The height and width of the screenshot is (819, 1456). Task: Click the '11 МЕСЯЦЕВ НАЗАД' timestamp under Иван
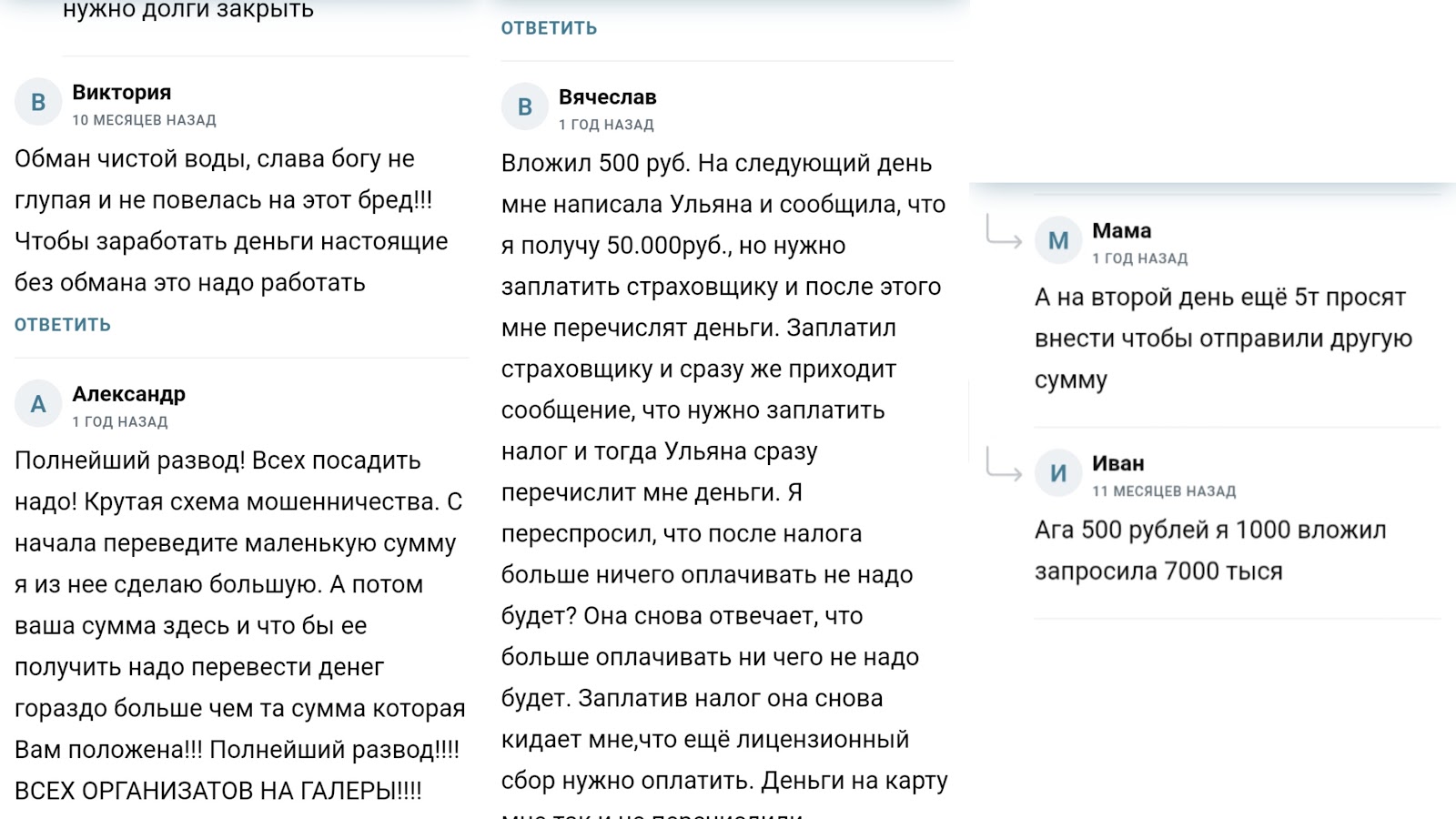coord(1163,491)
